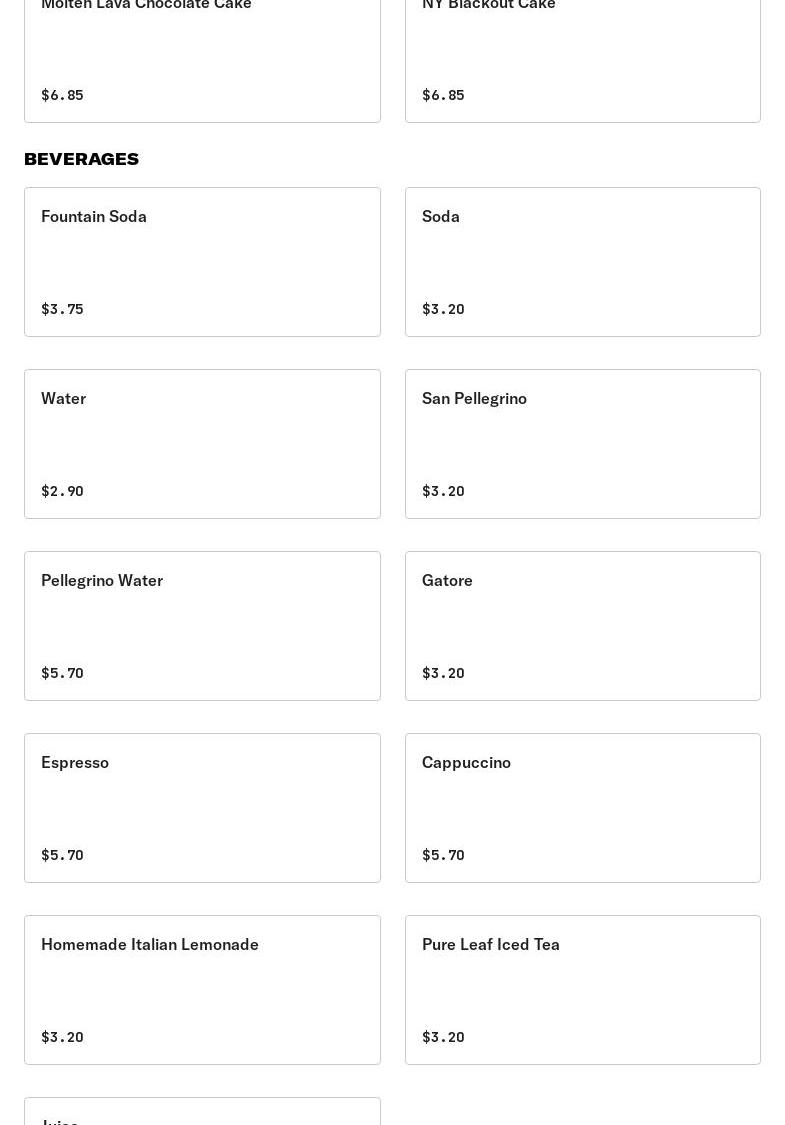
Task: Choose the San Pellegrino item
Action: pos(582,443)
